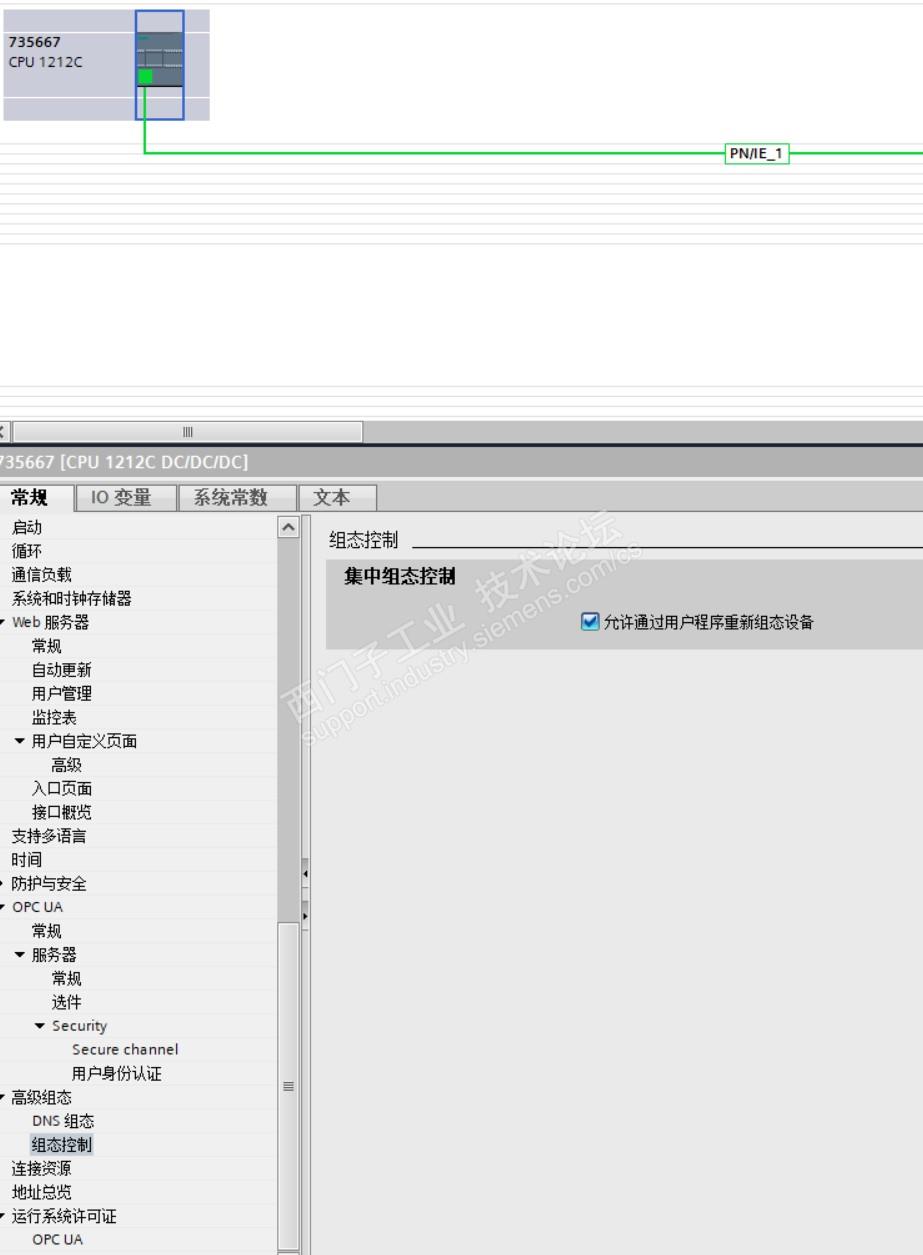Screen dimensions: 923x1255
Task: Select 连接资源 in the tree
Action: point(42,1169)
